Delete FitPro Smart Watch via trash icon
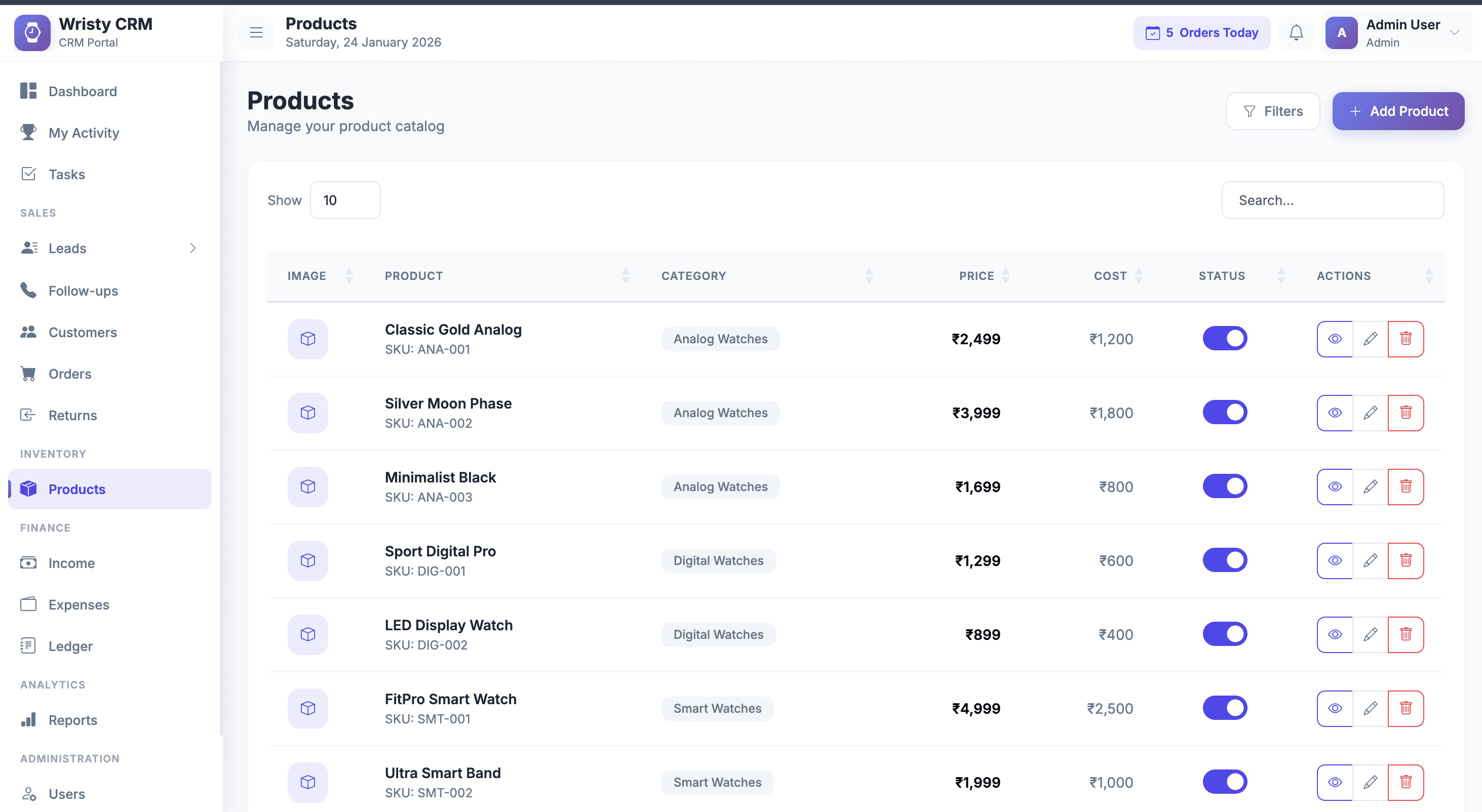This screenshot has height=812, width=1482. (1406, 708)
